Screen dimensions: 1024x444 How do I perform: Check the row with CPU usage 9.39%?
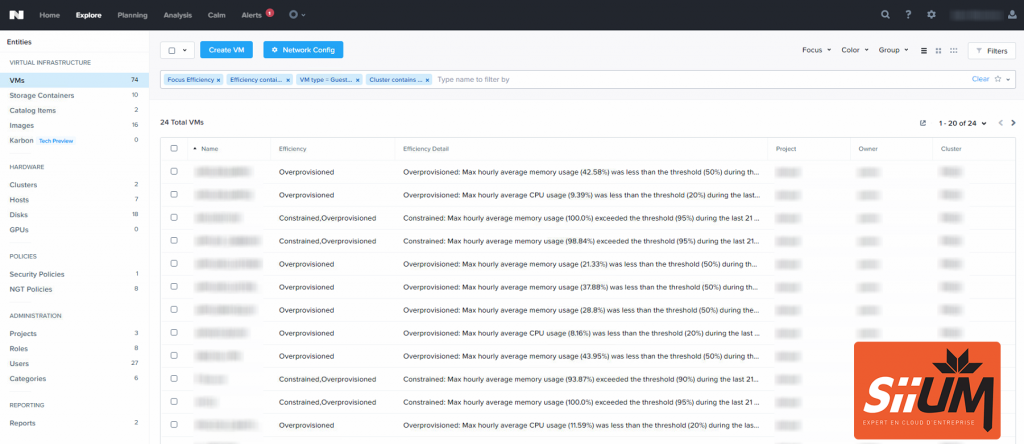[x=174, y=195]
